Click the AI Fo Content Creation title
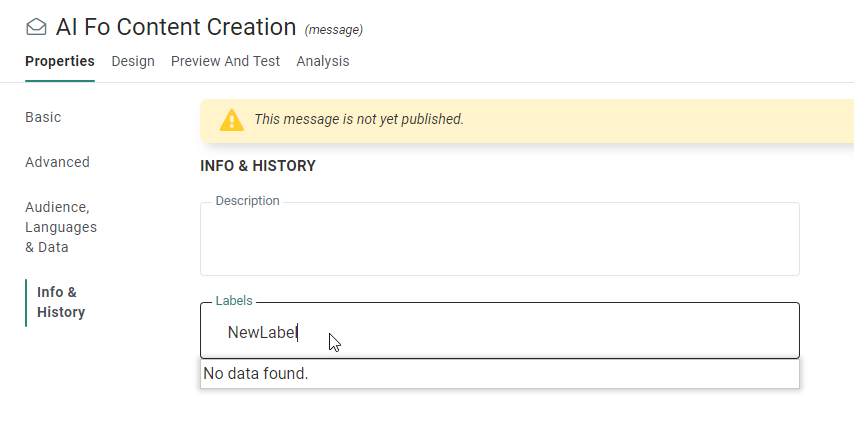This screenshot has width=854, height=428. [176, 27]
